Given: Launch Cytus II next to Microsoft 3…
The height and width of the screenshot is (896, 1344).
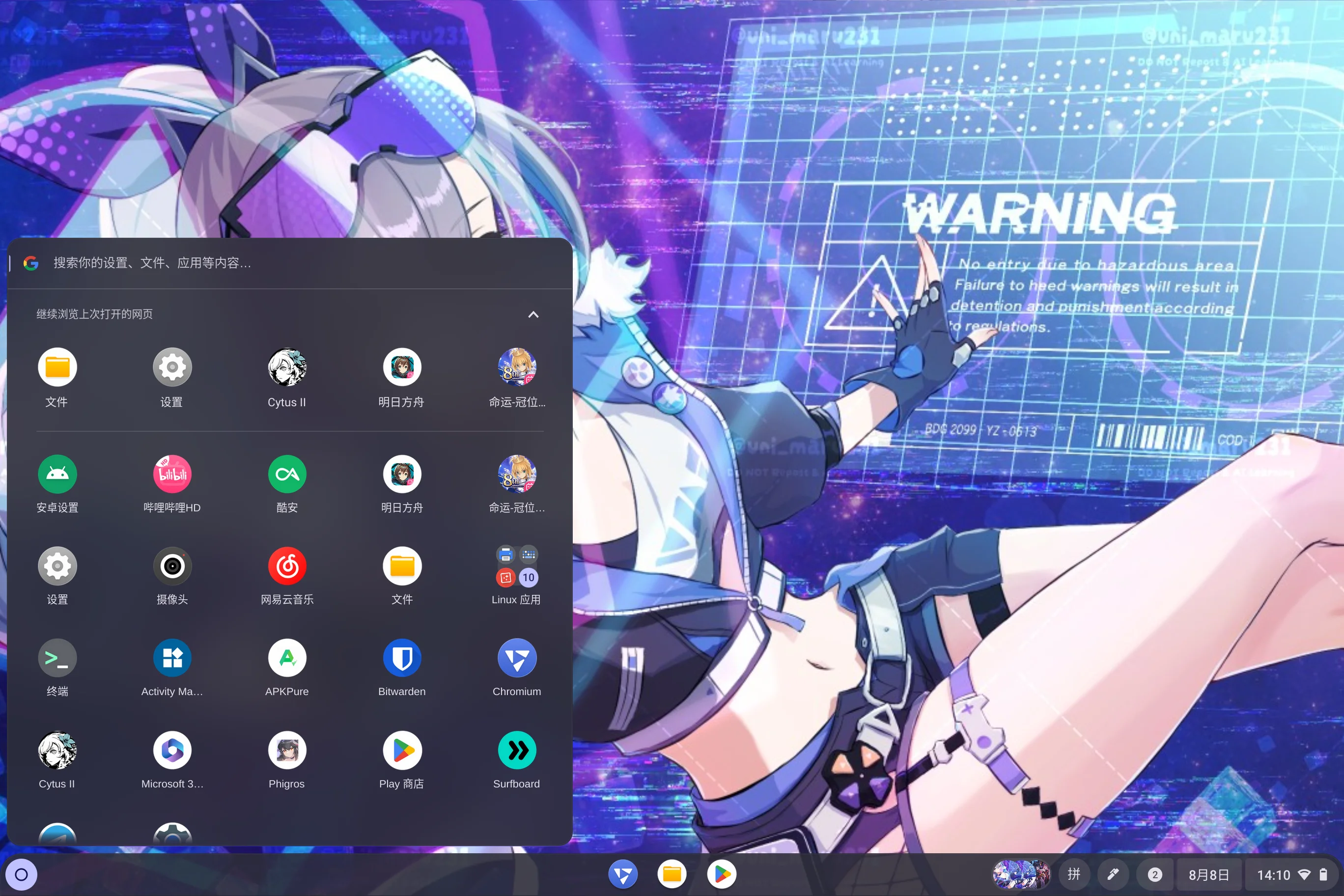Looking at the screenshot, I should tap(57, 750).
